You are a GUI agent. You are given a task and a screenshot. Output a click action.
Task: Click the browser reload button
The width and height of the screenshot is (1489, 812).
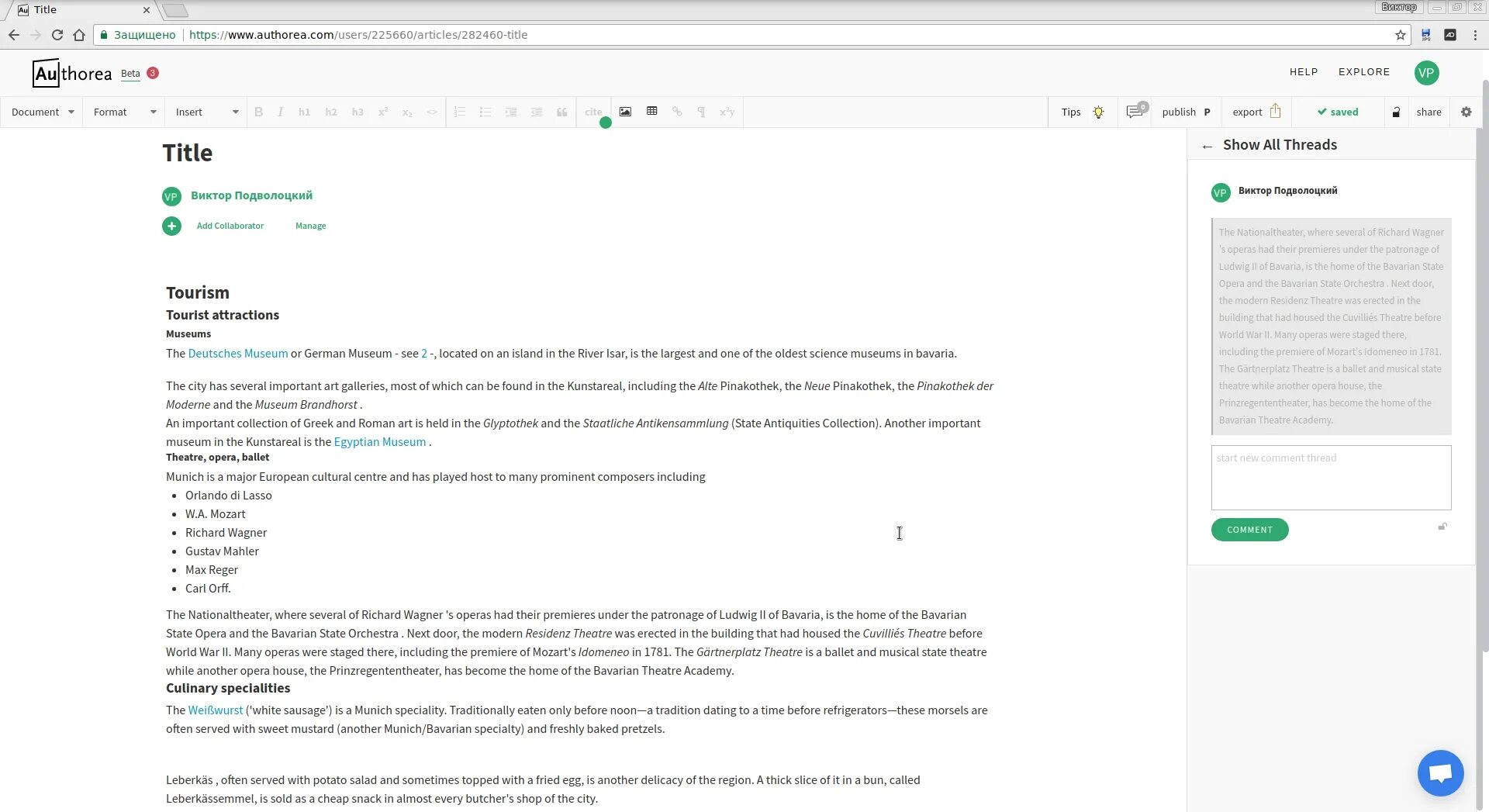(x=57, y=34)
